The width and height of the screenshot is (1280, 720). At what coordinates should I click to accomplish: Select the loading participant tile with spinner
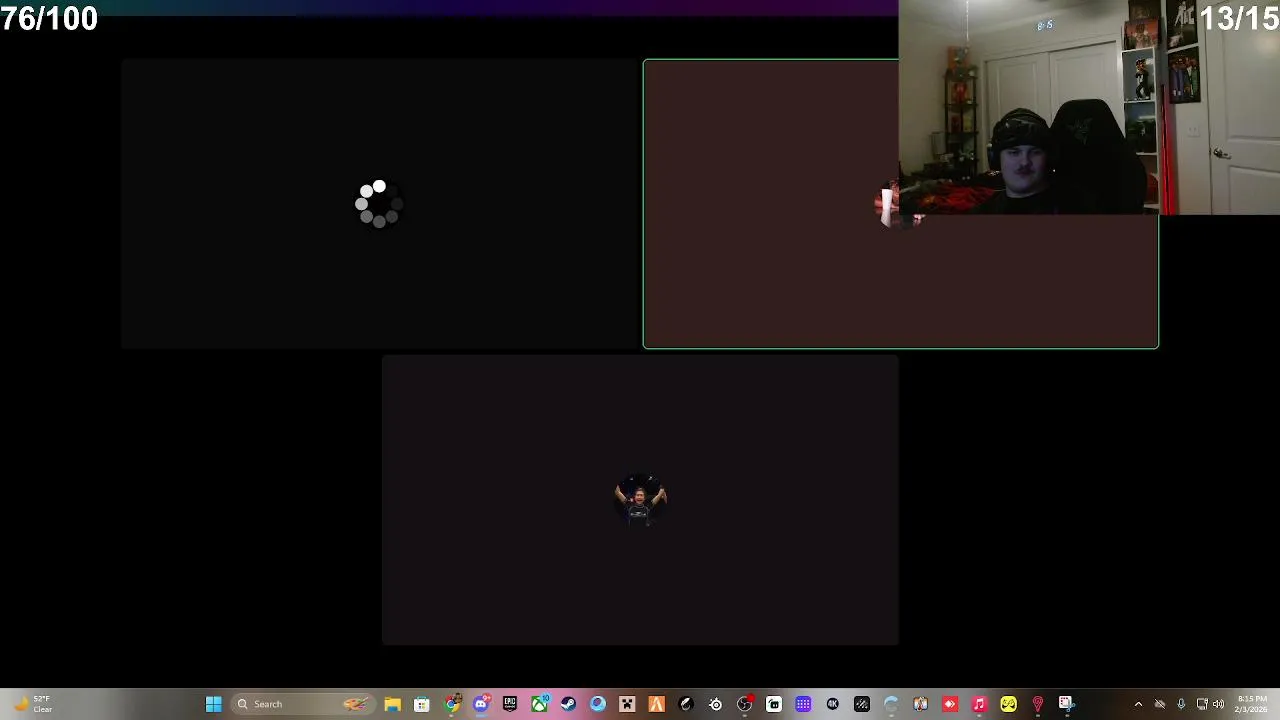click(380, 204)
